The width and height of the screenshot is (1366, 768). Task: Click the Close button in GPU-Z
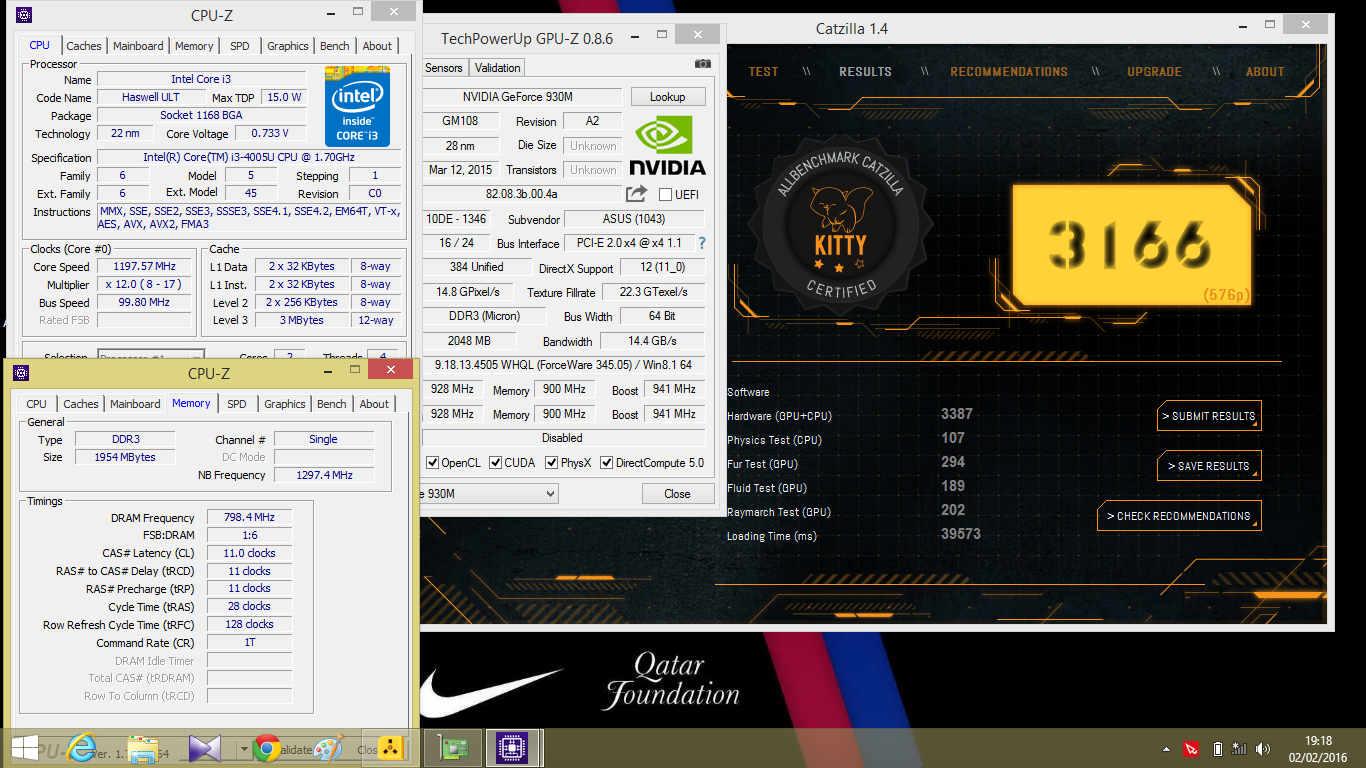tap(678, 494)
